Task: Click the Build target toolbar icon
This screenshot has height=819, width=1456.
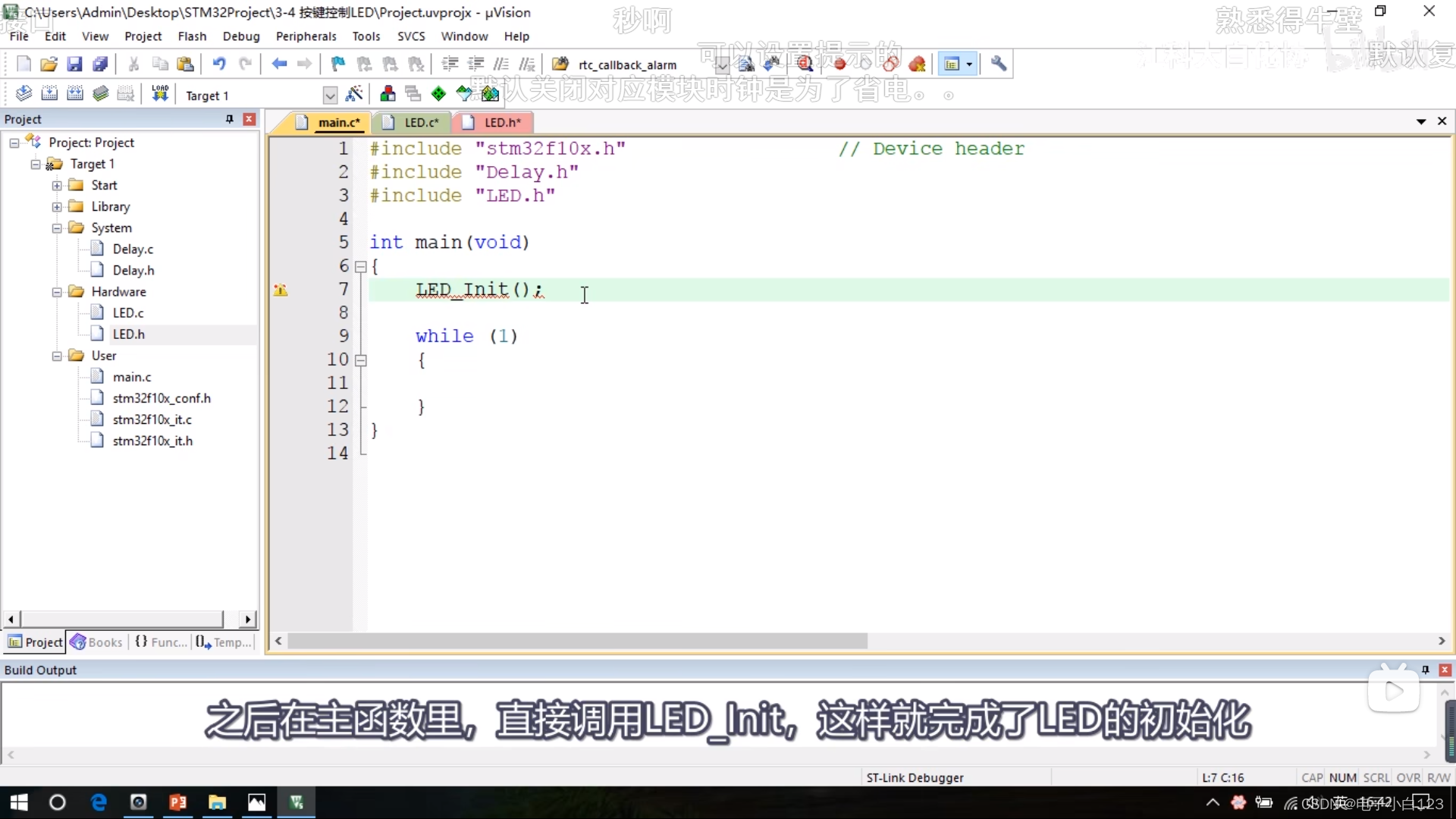Action: tap(49, 94)
